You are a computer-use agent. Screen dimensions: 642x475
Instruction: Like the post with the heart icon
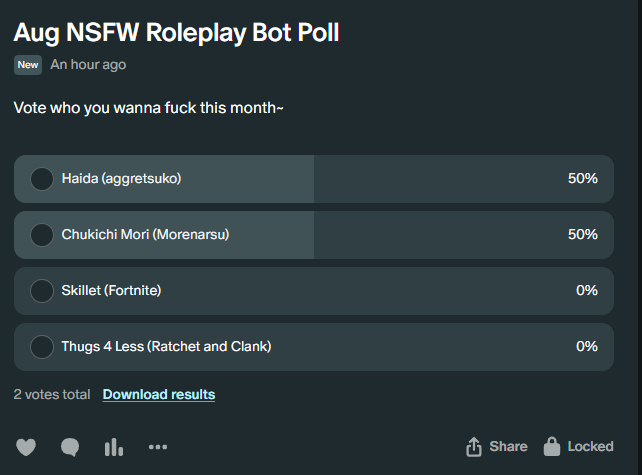click(x=26, y=447)
